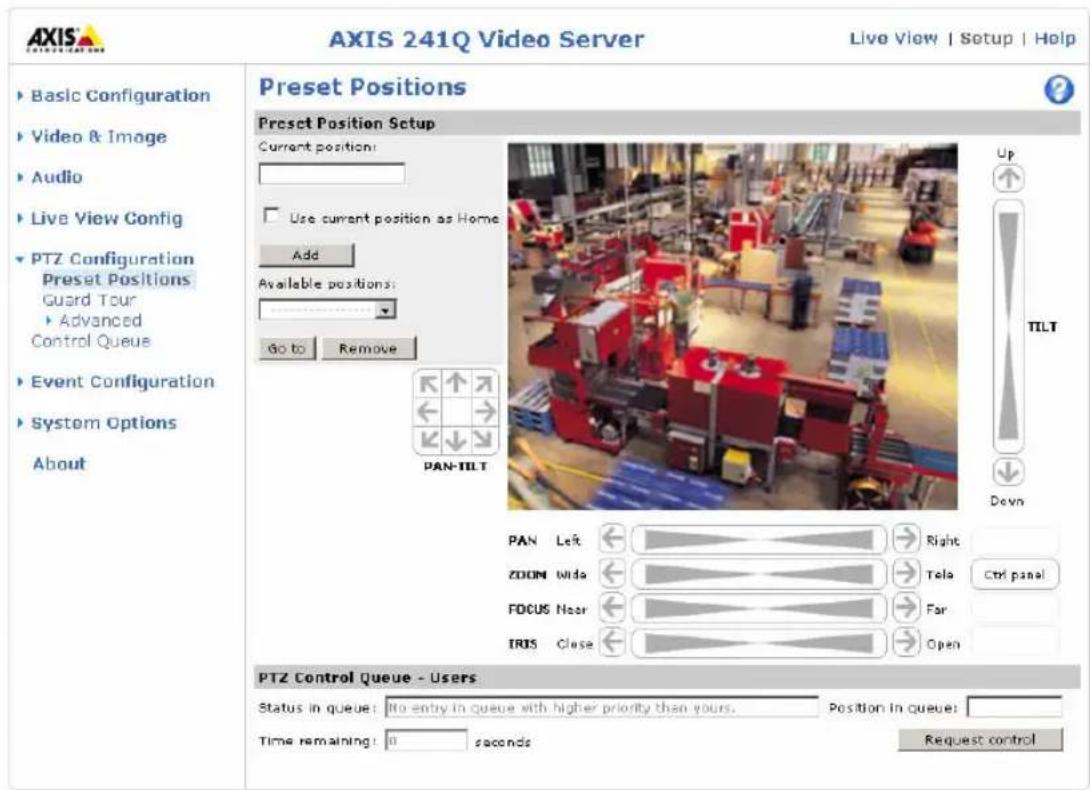
Task: Open the blue help question mark icon
Action: click(x=1058, y=90)
